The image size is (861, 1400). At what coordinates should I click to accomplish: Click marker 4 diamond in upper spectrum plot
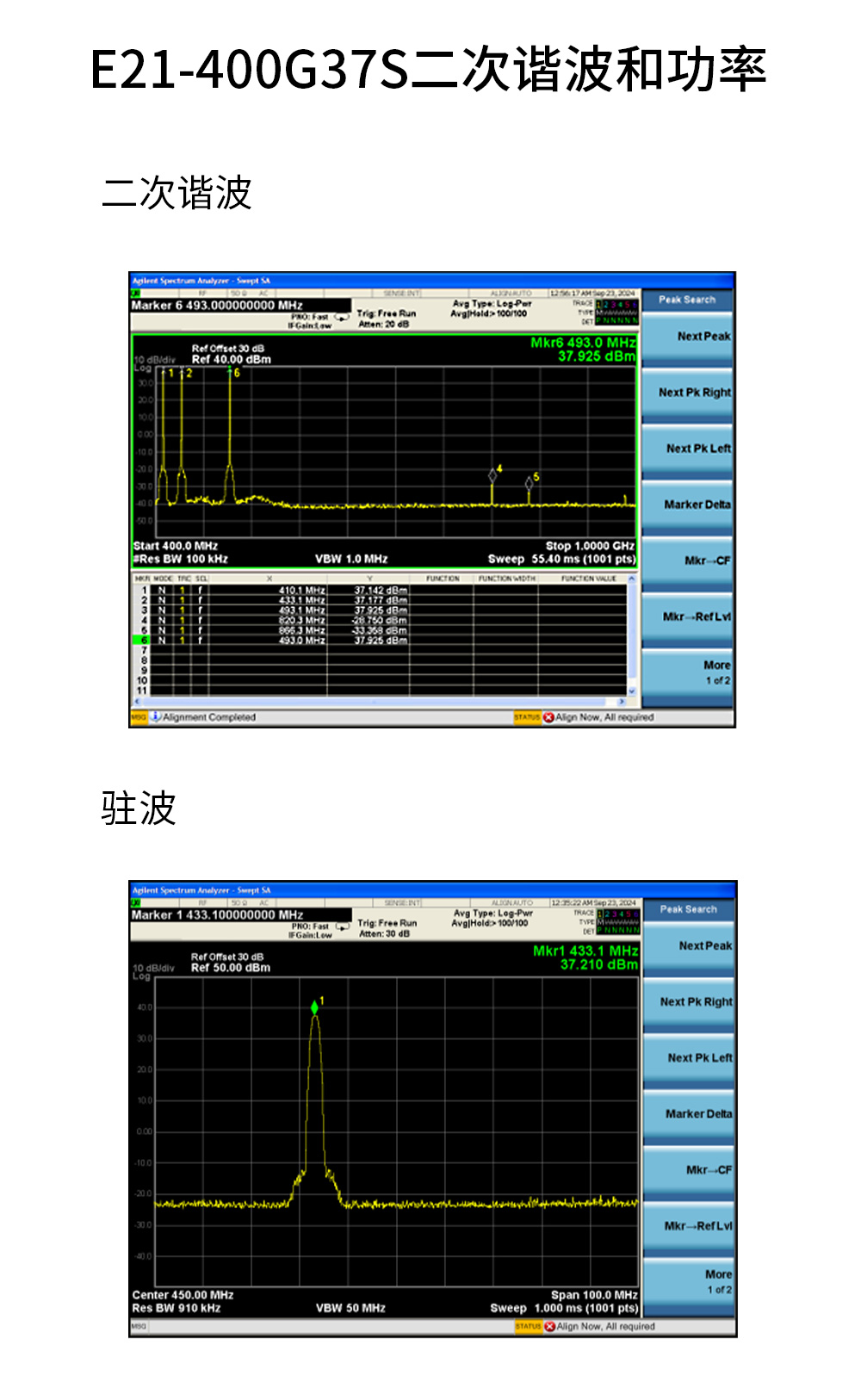tap(492, 475)
